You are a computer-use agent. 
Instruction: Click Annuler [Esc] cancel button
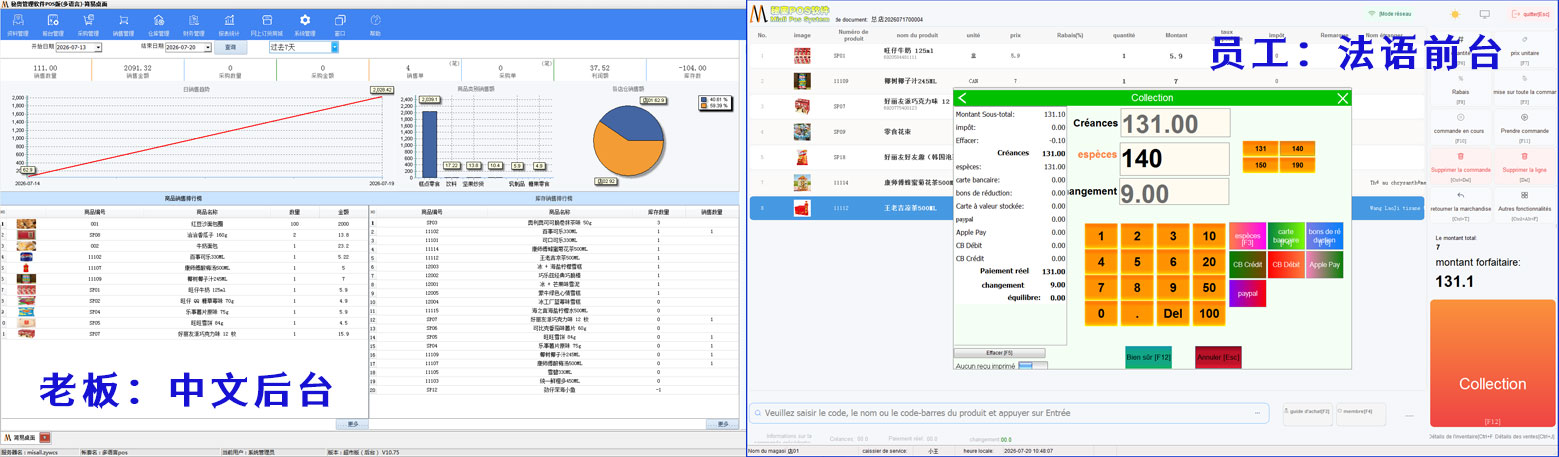1218,357
